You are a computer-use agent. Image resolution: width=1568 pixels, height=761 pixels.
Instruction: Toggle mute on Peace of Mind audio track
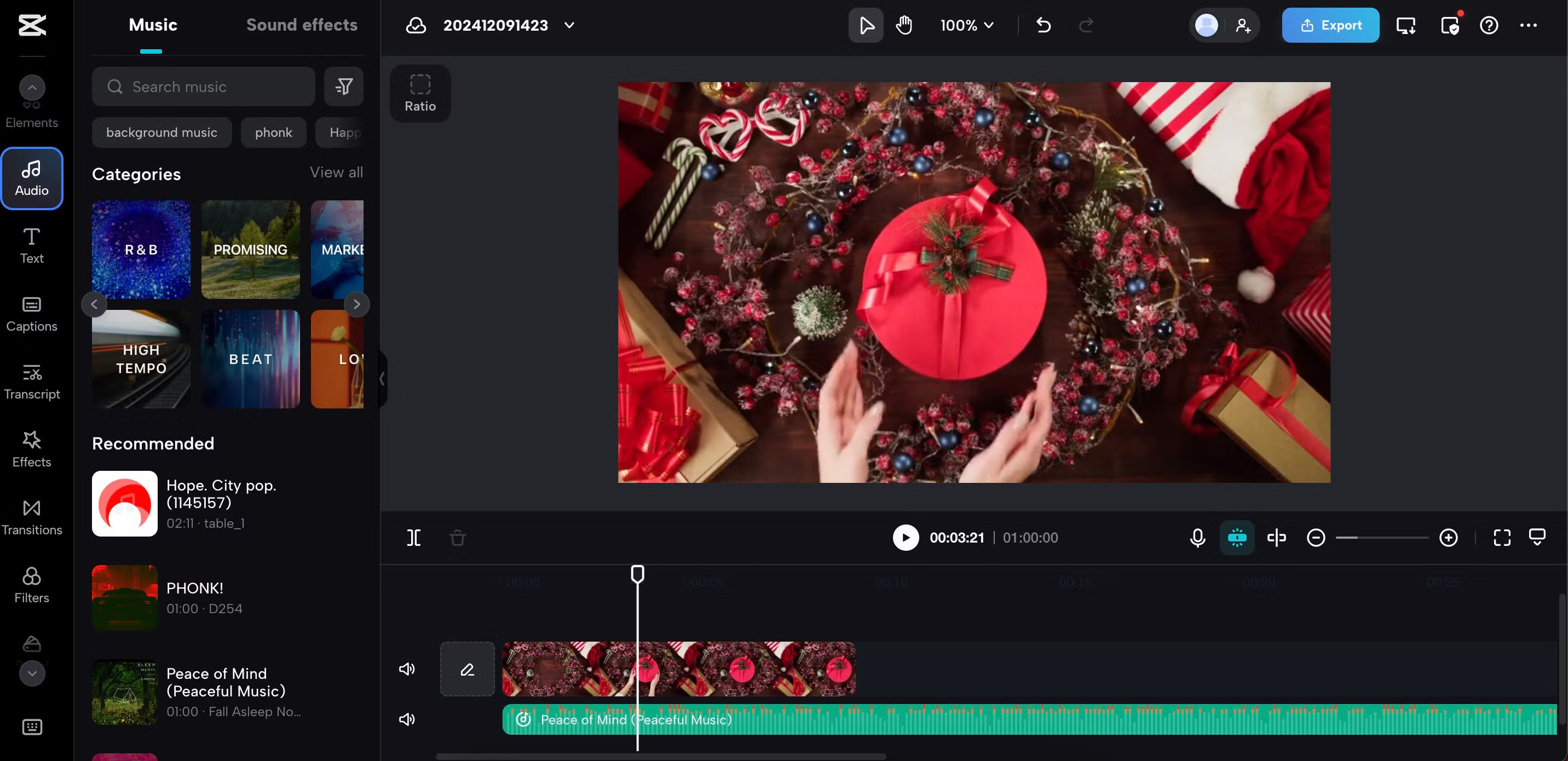[x=407, y=719]
